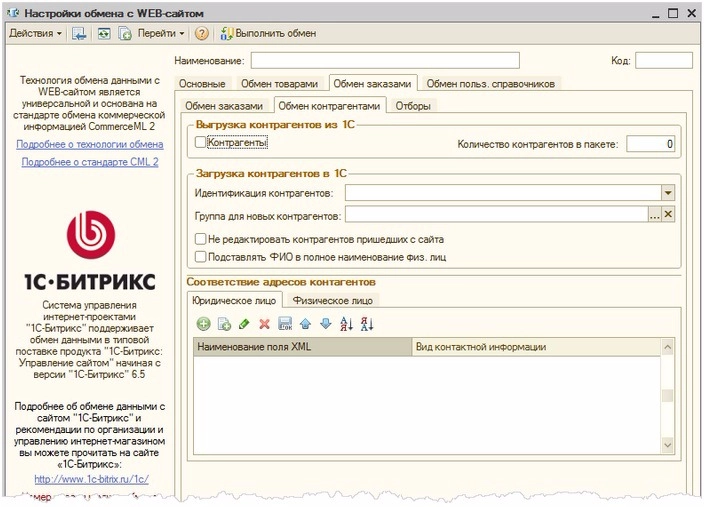Screen dimensions: 704x507
Task: Click the red Delete row icon
Action: pyautogui.click(x=264, y=323)
